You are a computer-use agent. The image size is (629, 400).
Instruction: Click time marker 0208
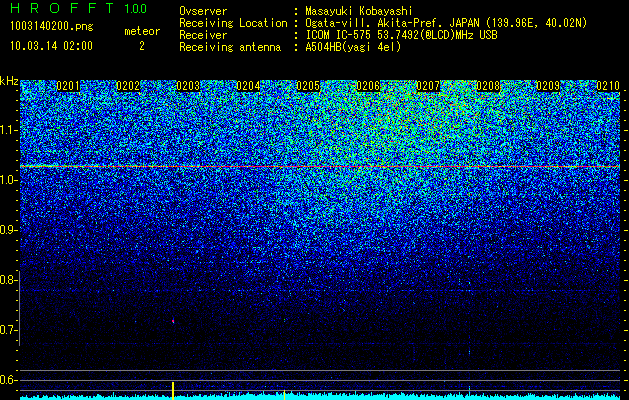click(x=488, y=86)
